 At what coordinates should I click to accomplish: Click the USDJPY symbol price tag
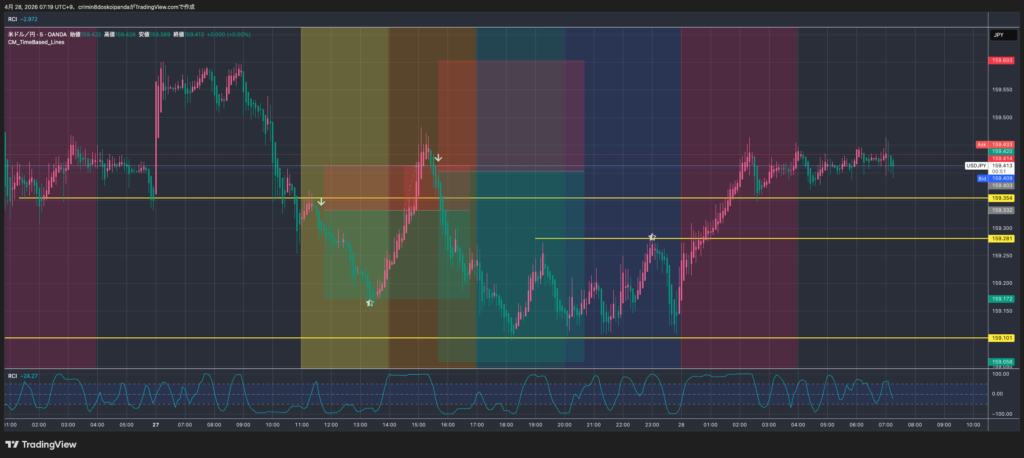977,165
